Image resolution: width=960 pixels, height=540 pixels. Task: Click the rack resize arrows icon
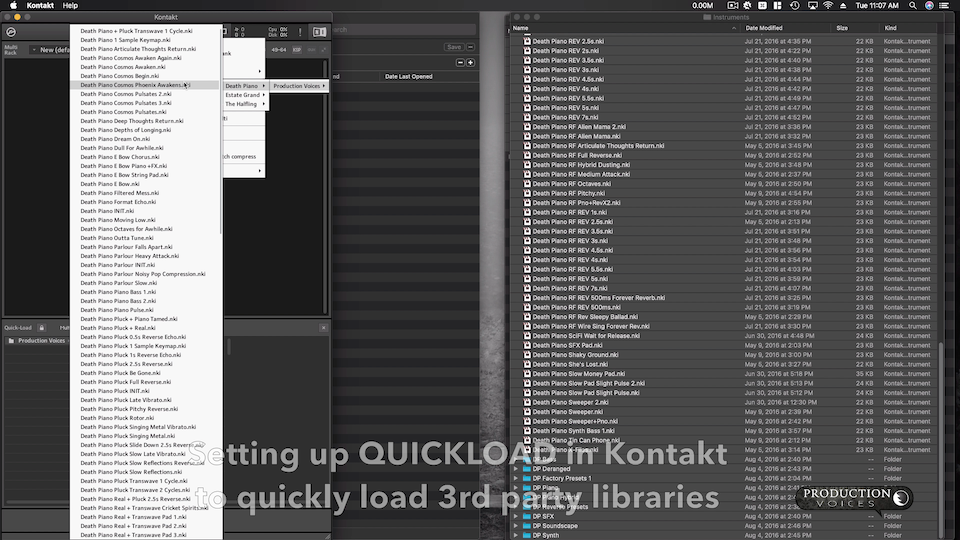click(323, 50)
